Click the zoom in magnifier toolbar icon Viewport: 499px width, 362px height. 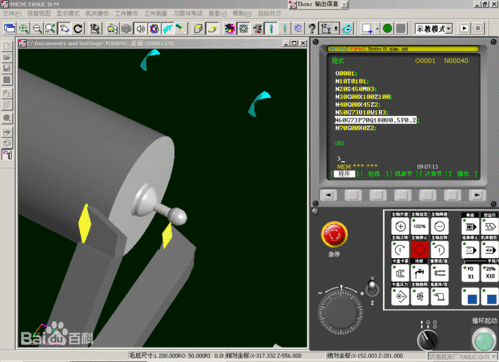click(23, 29)
